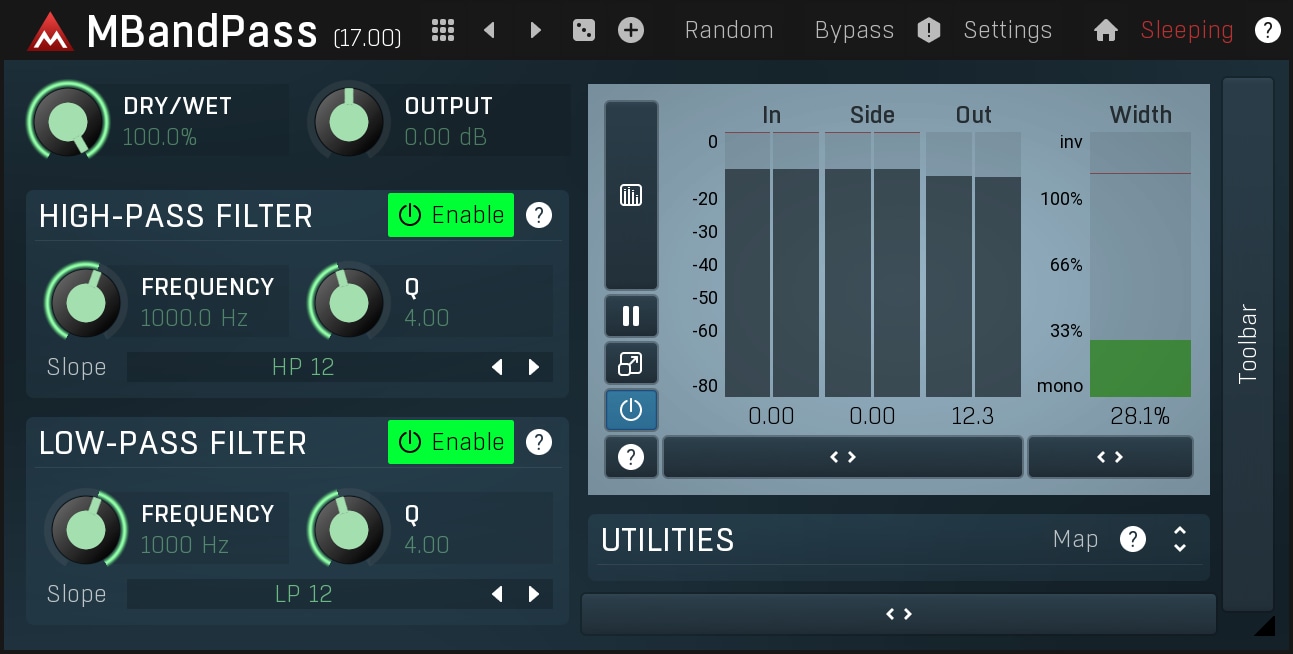Click the In meter label
The width and height of the screenshot is (1293, 654).
(772, 115)
